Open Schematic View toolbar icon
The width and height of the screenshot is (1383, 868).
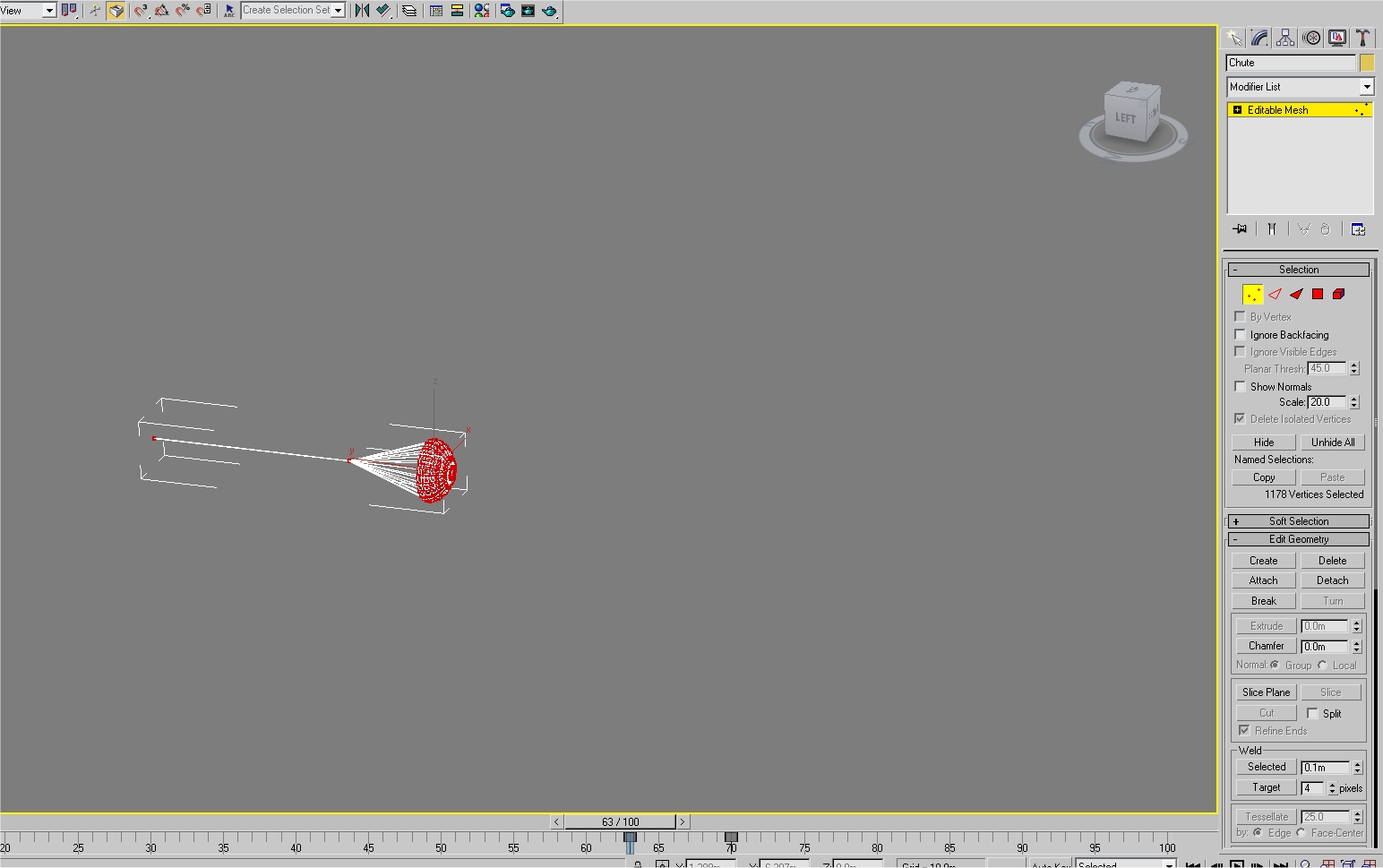click(457, 11)
